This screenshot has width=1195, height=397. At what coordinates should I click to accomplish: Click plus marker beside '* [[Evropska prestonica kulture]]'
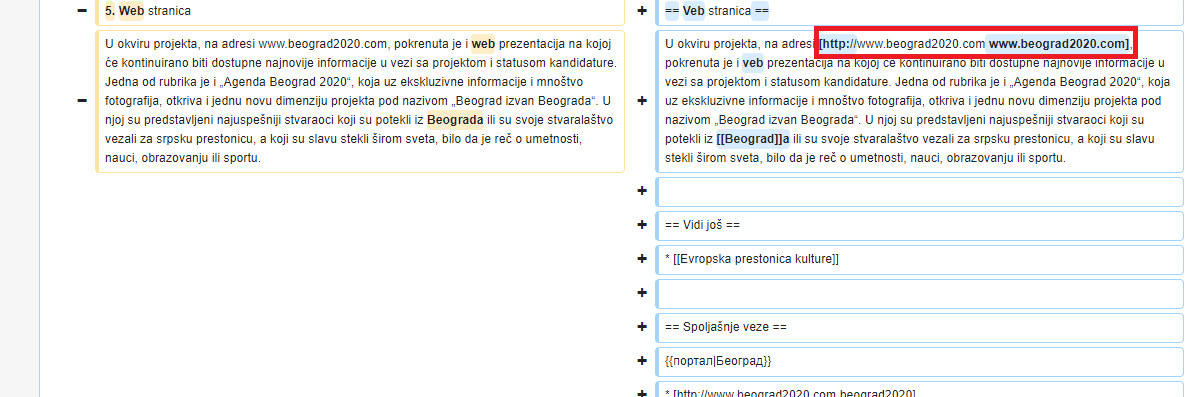tap(642, 259)
